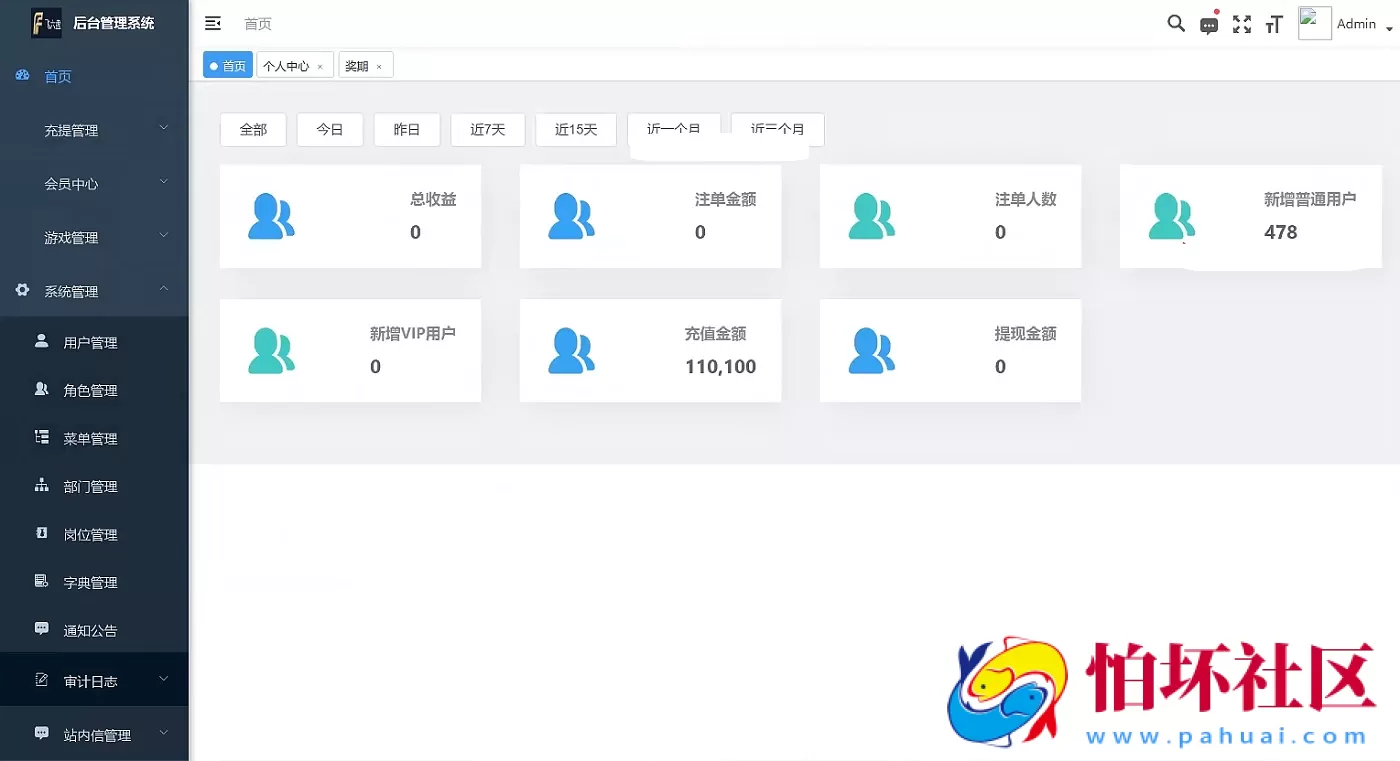Toggle the sidebar collapse hamburger icon
This screenshot has width=1400, height=761.
click(x=212, y=22)
